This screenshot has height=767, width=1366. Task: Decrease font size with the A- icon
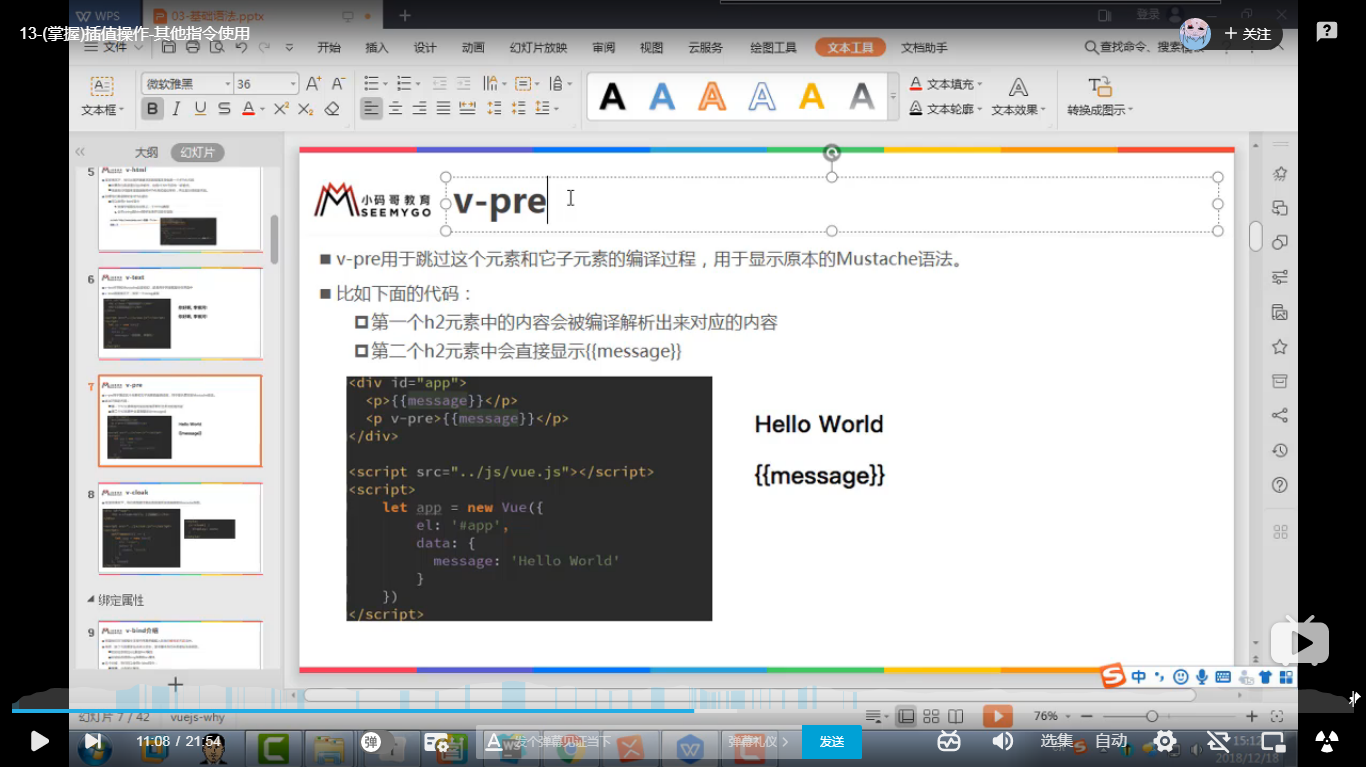pyautogui.click(x=339, y=83)
